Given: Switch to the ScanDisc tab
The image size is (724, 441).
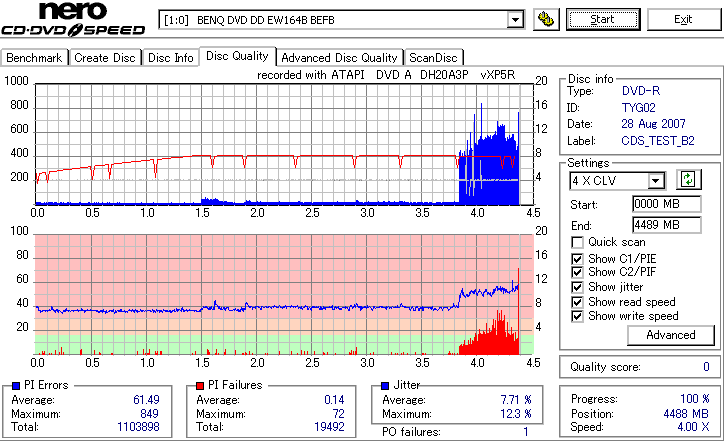Looking at the screenshot, I should click(x=433, y=58).
